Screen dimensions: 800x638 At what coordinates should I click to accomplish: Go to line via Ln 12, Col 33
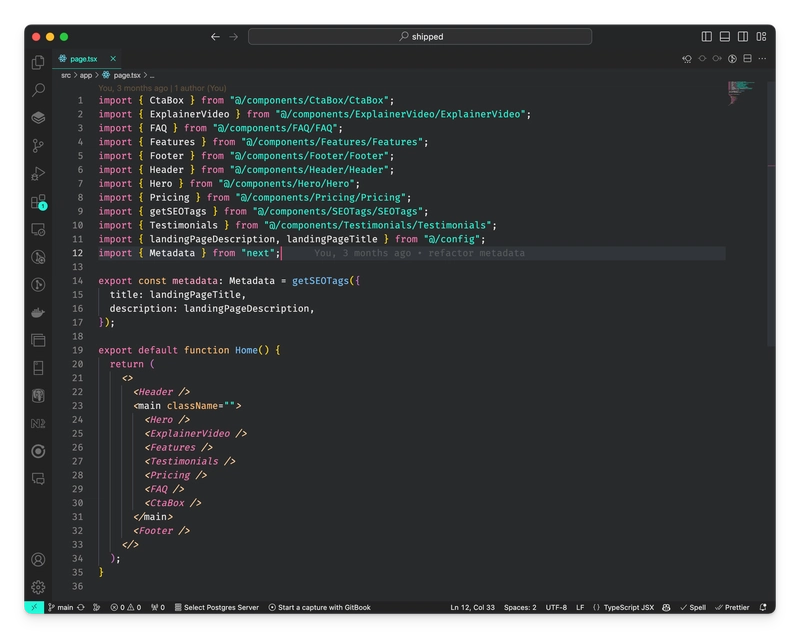point(472,607)
